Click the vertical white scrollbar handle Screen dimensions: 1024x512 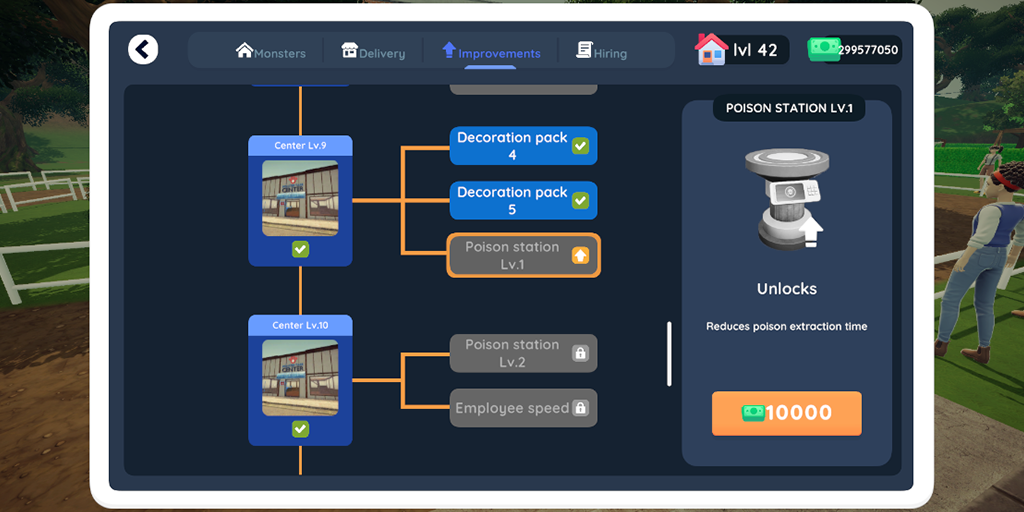click(x=669, y=353)
